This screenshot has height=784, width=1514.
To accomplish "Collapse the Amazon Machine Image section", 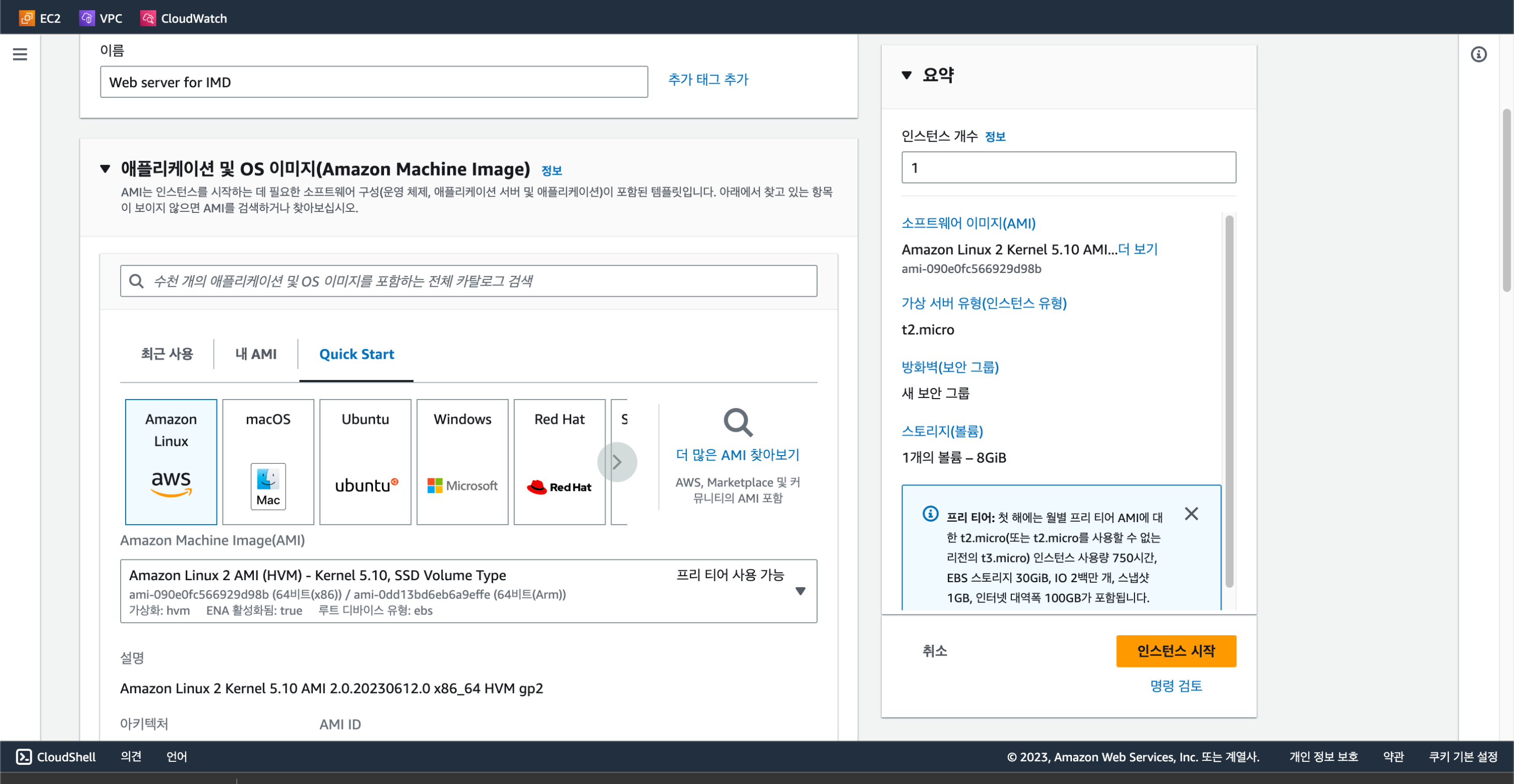I will (x=105, y=169).
